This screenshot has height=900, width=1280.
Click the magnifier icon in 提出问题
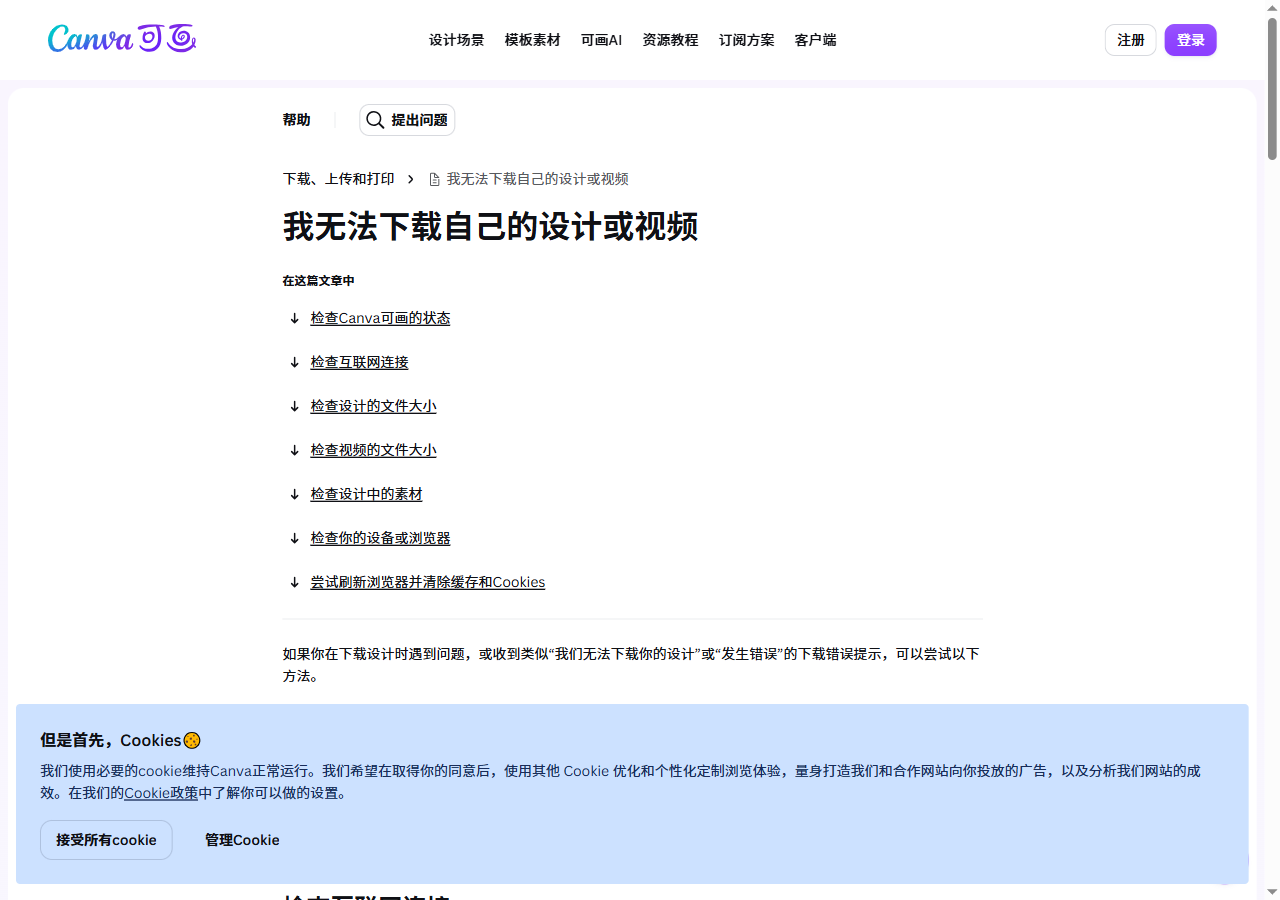click(375, 120)
